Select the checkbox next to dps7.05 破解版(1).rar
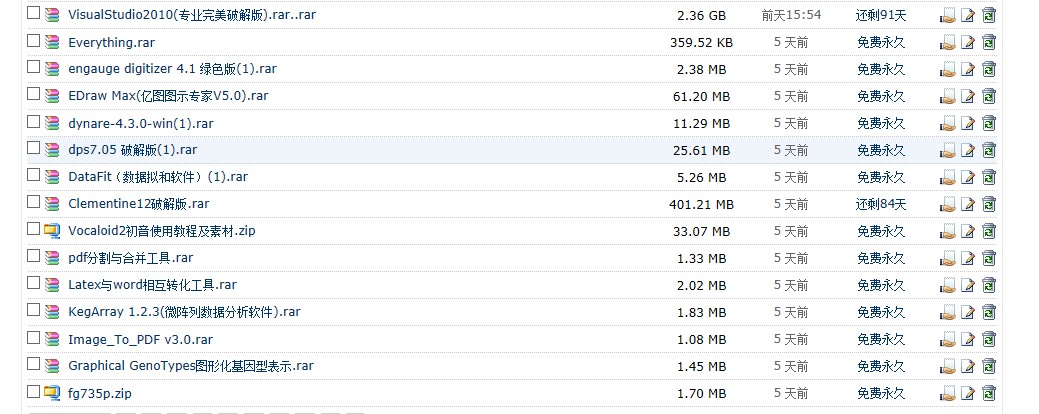The image size is (1039, 414). (33, 149)
